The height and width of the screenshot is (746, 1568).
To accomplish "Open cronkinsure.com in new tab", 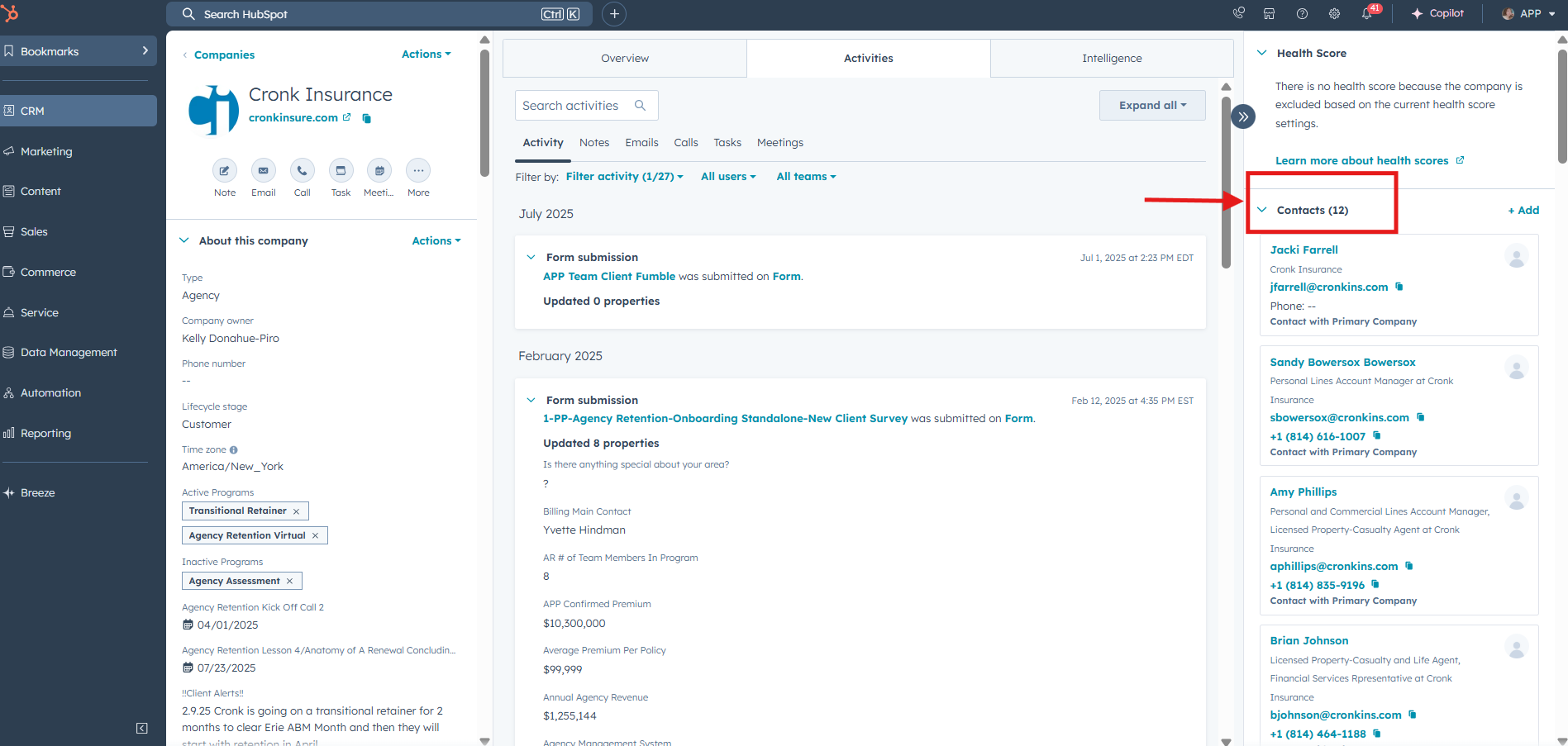I will (346, 117).
